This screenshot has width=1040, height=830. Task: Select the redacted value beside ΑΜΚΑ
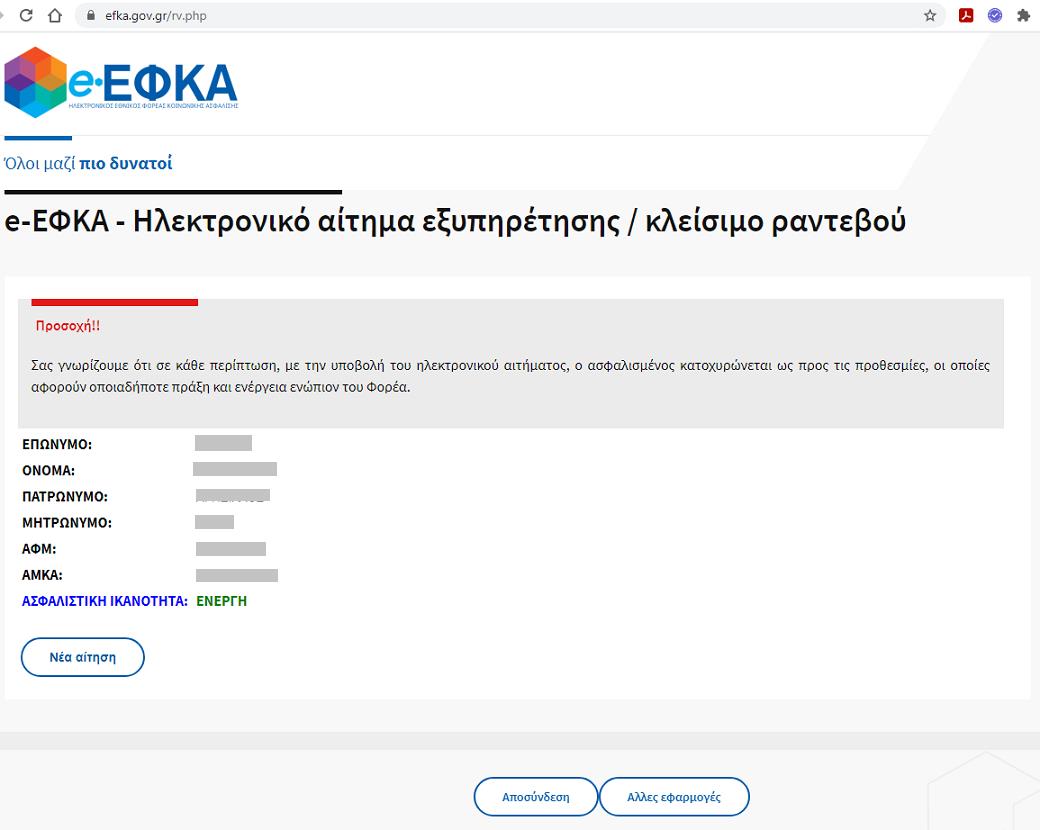pos(236,575)
